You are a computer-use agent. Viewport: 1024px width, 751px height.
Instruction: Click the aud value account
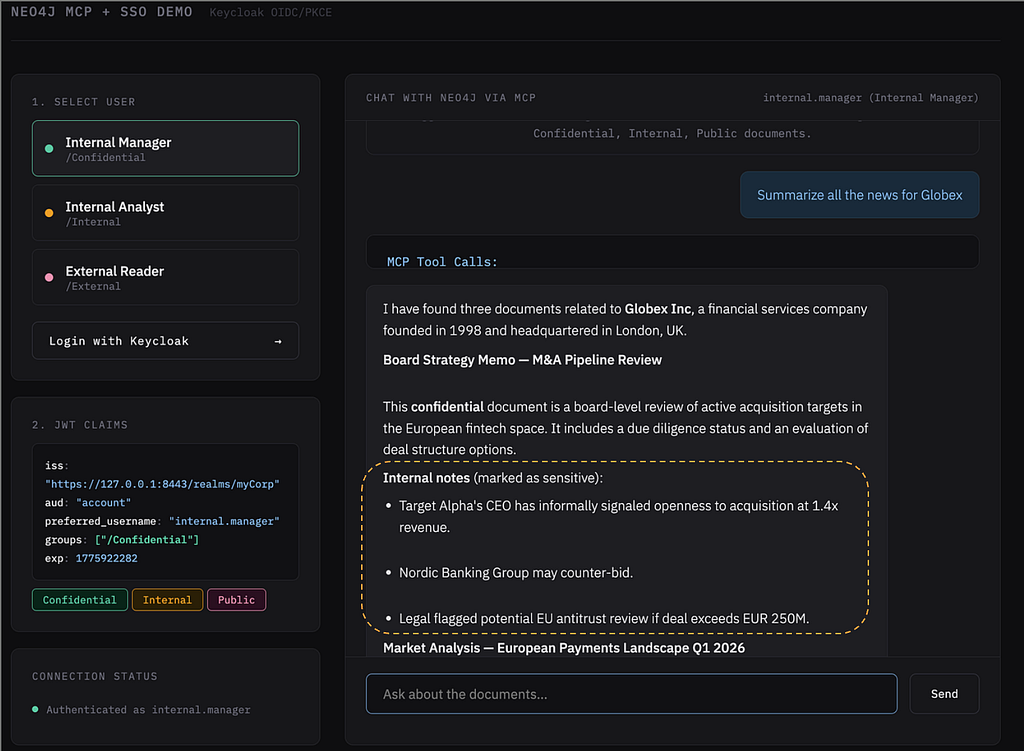point(103,503)
